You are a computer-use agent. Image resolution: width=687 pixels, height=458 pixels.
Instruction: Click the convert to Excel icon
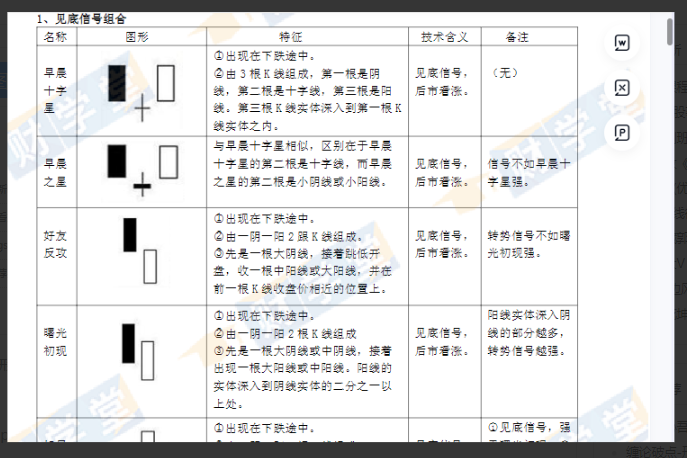point(622,88)
